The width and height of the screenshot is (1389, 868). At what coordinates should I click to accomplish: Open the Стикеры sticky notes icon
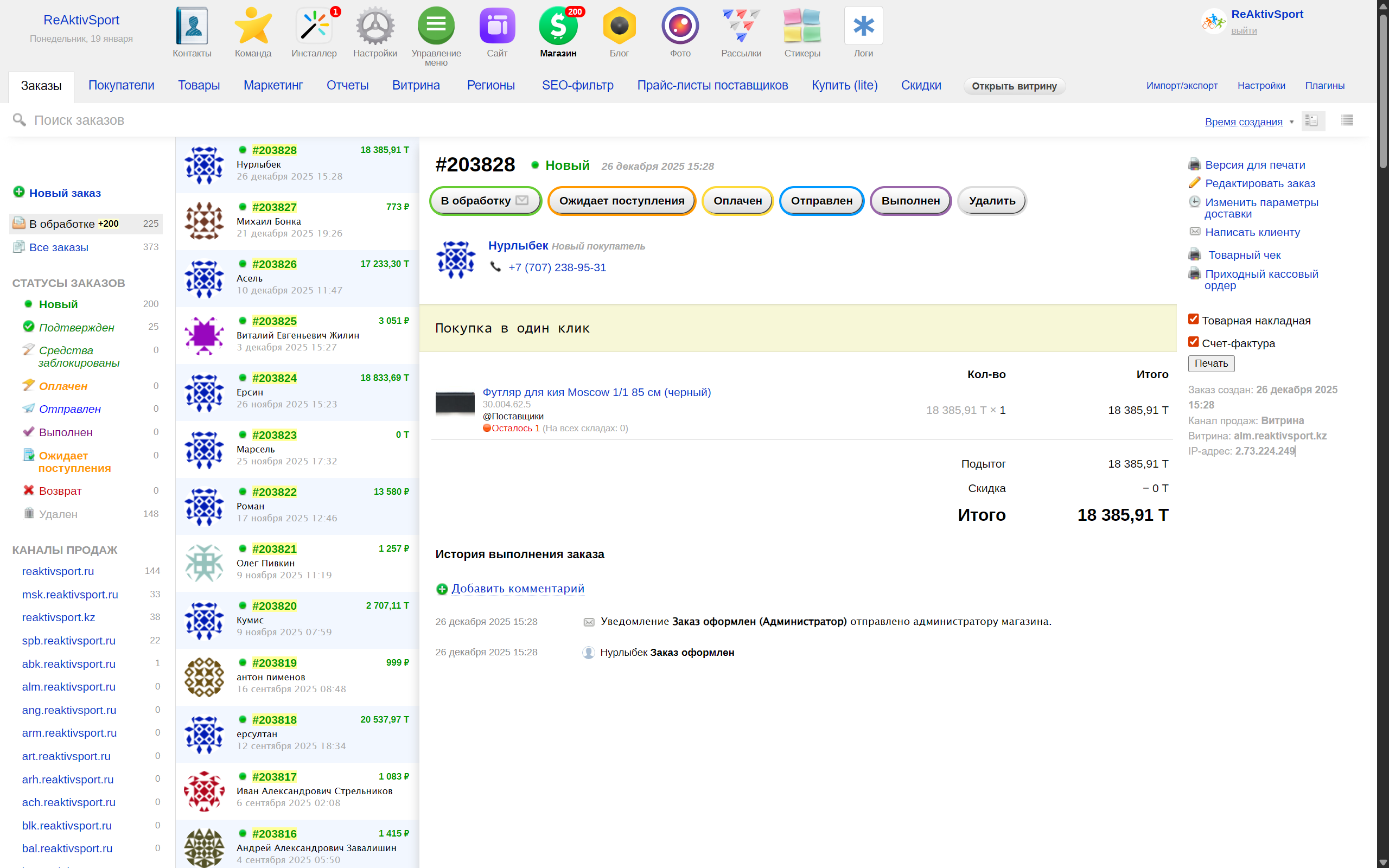802,27
